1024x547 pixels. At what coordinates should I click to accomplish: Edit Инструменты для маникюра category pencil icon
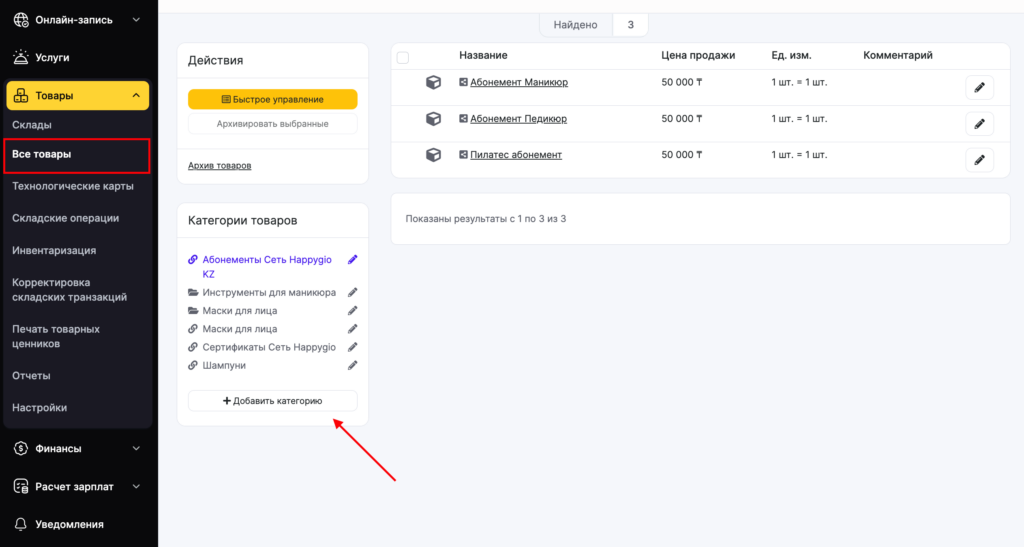tap(352, 293)
